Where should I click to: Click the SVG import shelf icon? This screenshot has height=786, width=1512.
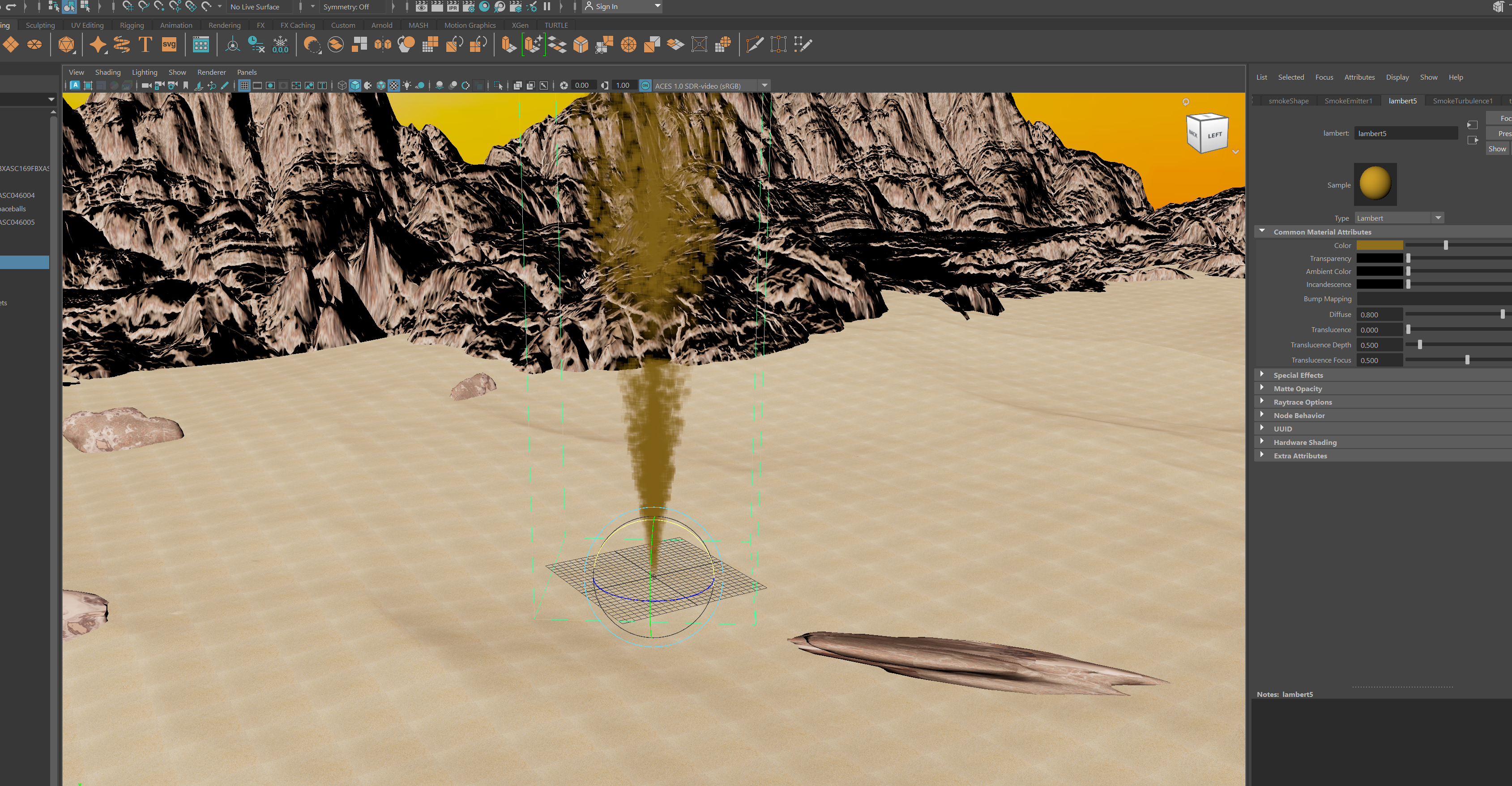pos(169,45)
